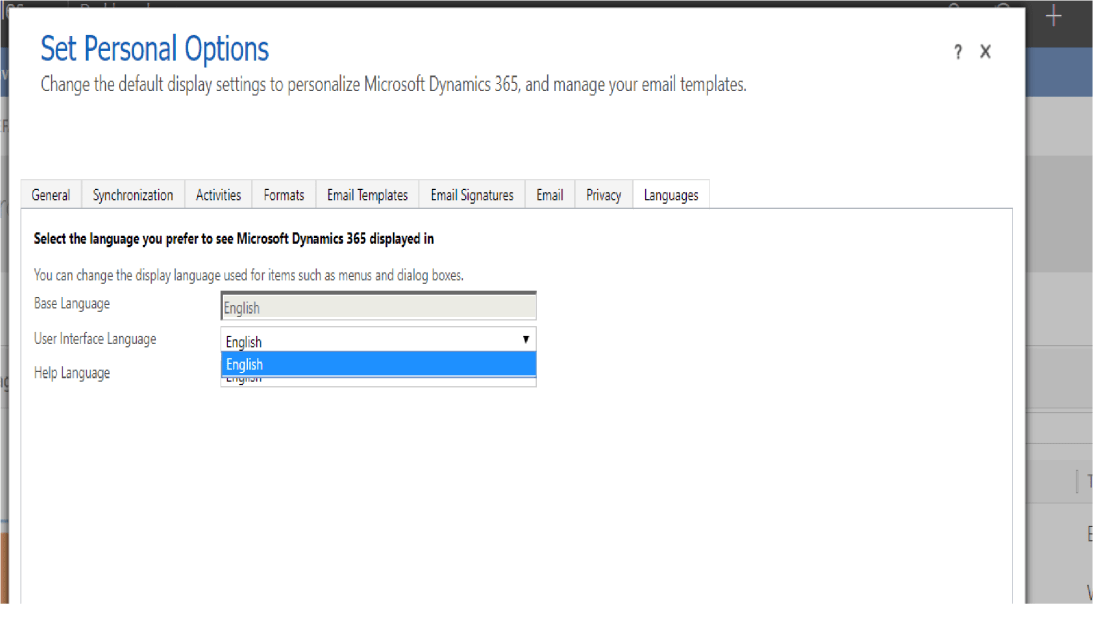
Task: Choose highlighted English option in dropdown list
Action: [x=378, y=365]
